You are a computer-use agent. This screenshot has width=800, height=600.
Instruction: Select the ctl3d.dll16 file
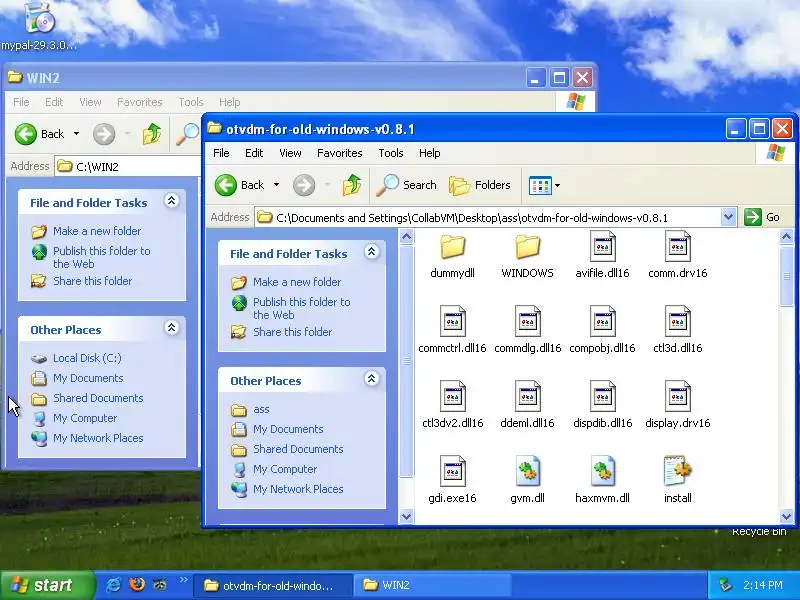[678, 330]
